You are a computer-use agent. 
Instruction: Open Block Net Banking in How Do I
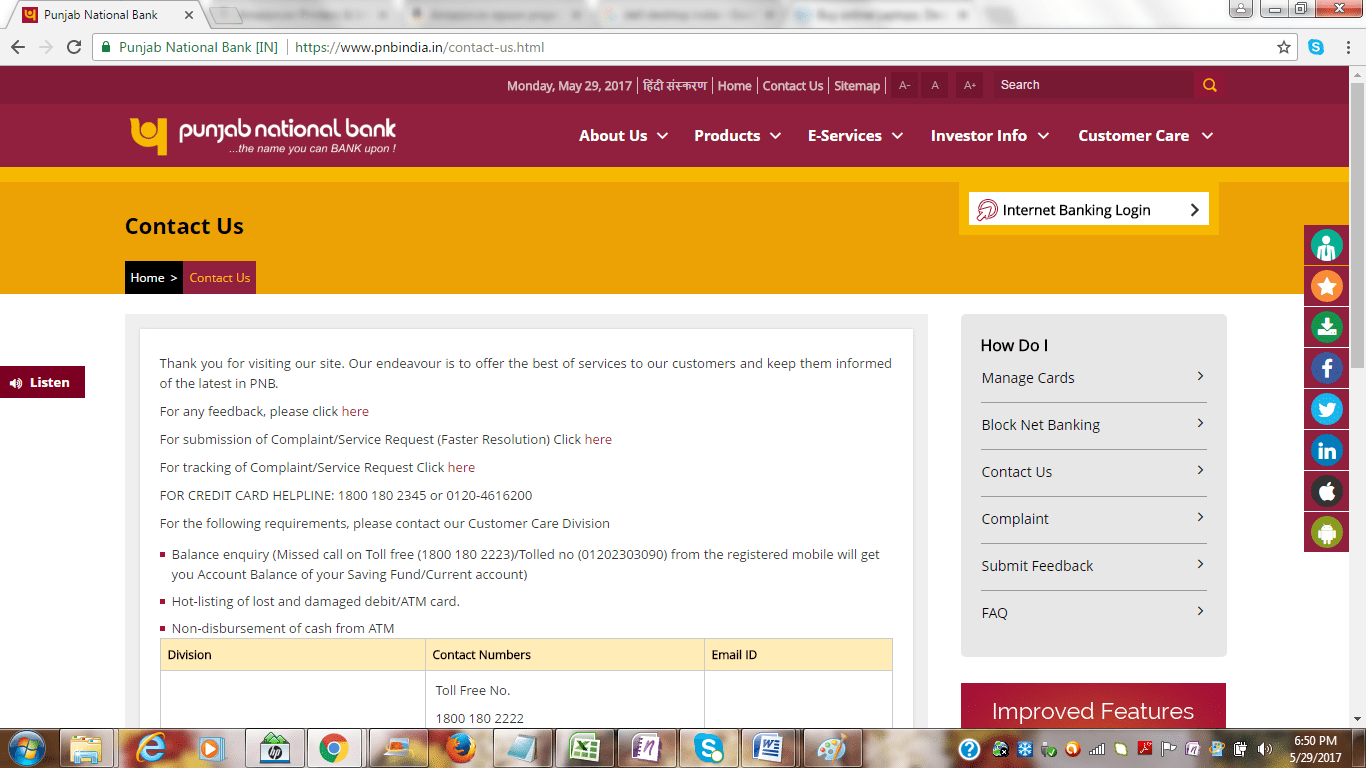1093,425
